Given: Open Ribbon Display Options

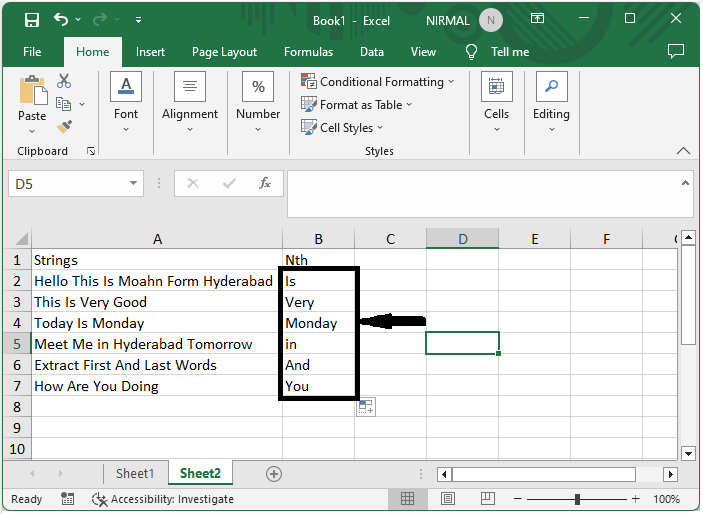Looking at the screenshot, I should tap(538, 18).
